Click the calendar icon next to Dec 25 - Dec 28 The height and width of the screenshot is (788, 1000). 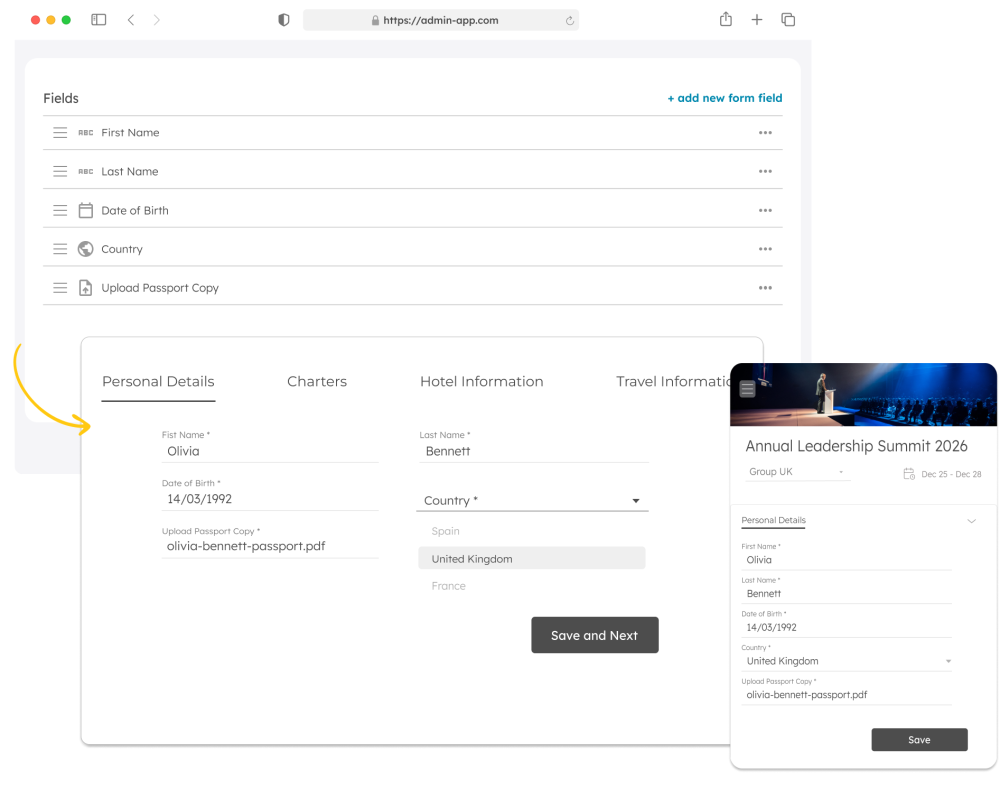tap(909, 474)
